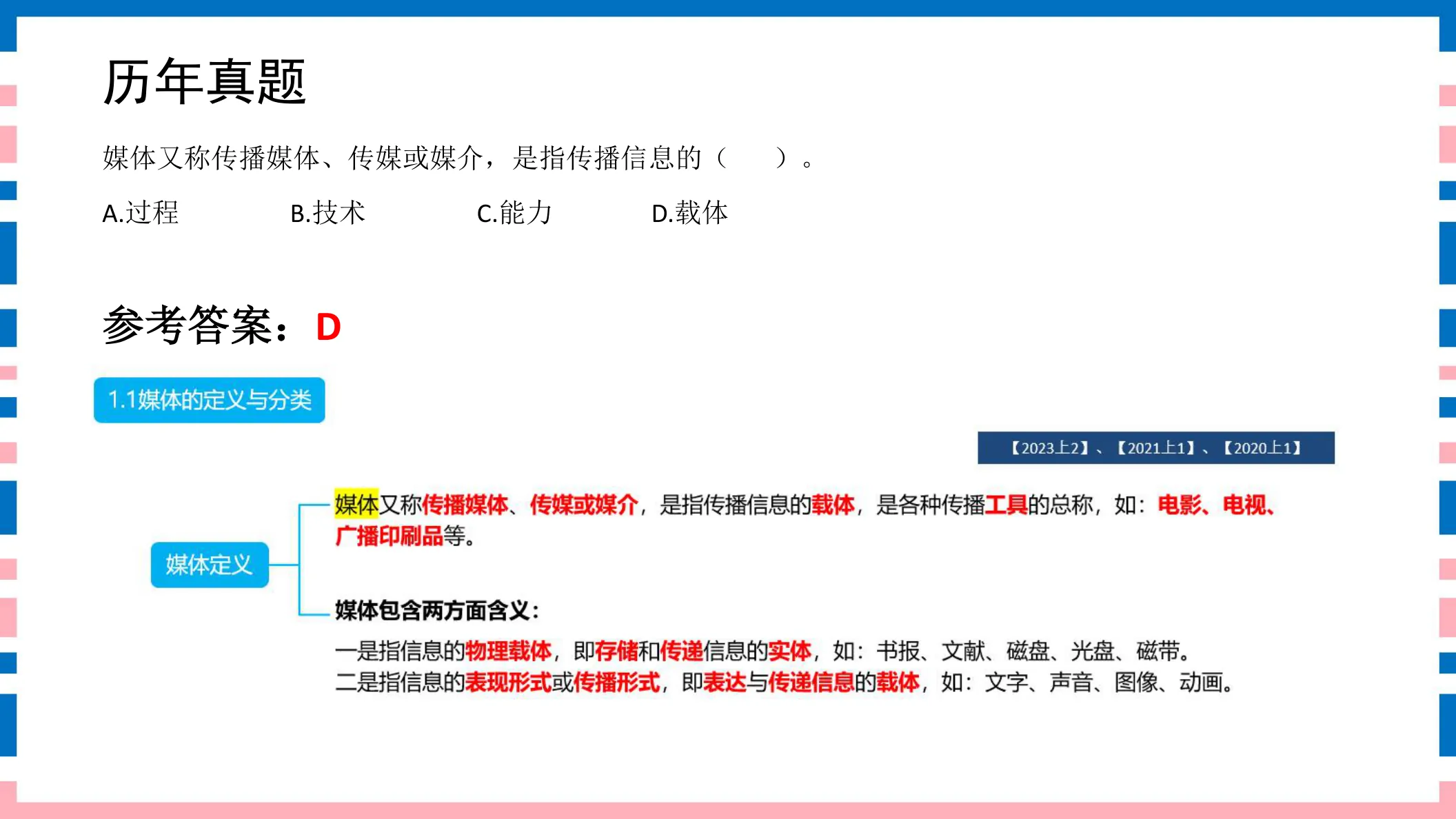Select answer option C.能力

514,213
